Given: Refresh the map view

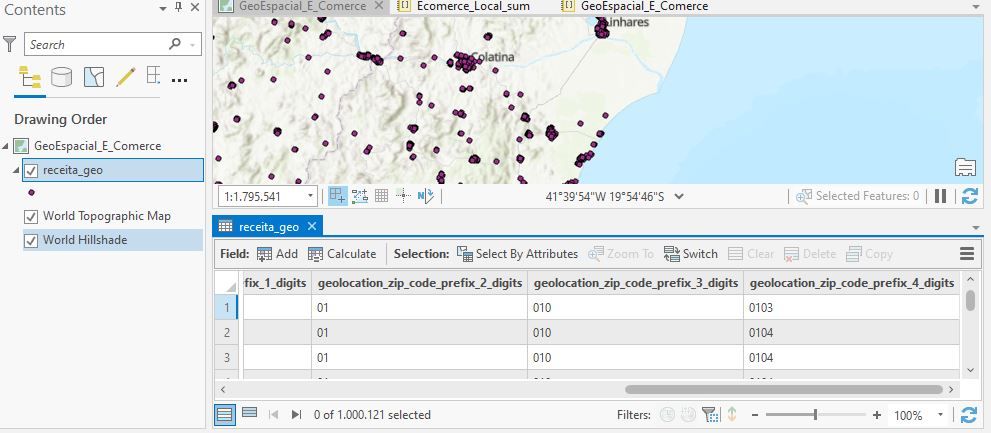Looking at the screenshot, I should pos(970,196).
